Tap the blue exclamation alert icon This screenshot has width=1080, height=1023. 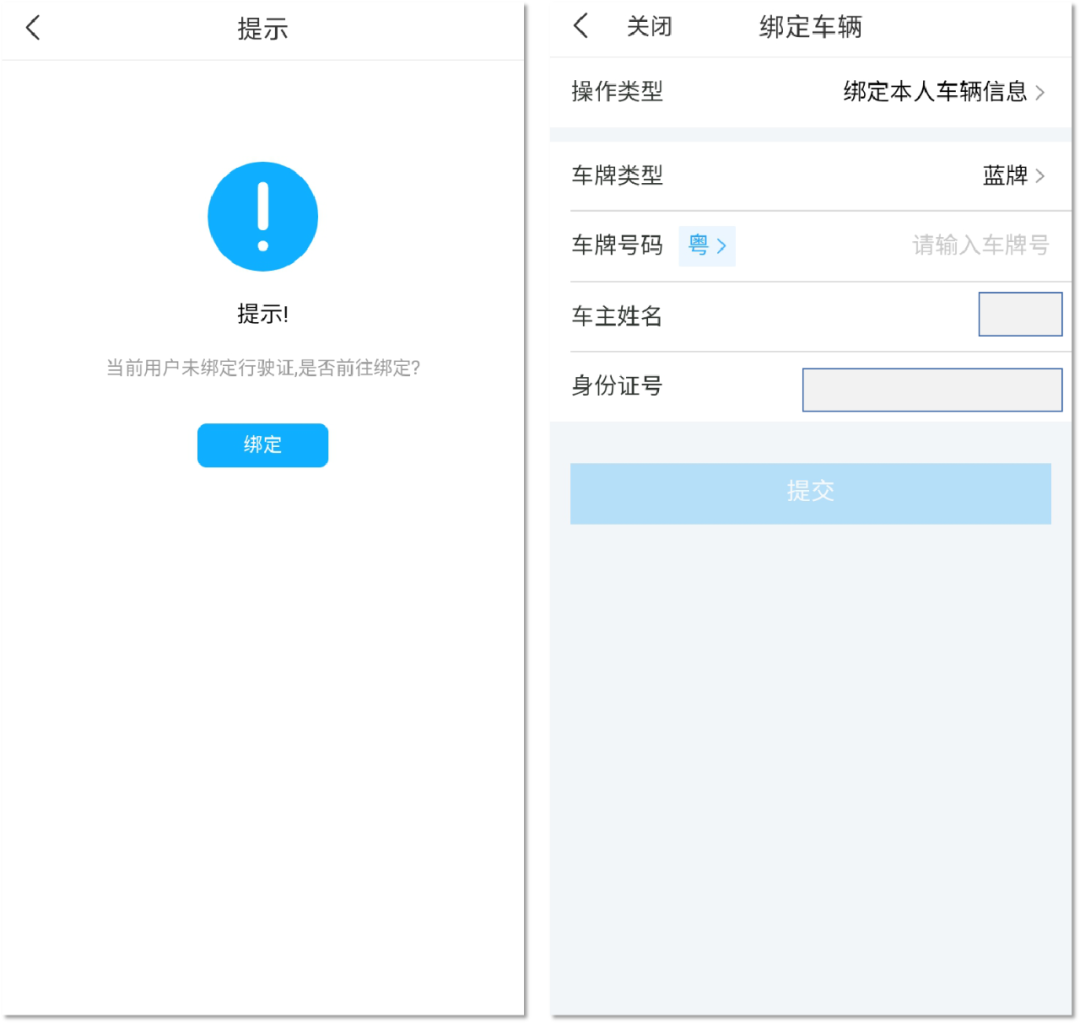point(262,216)
